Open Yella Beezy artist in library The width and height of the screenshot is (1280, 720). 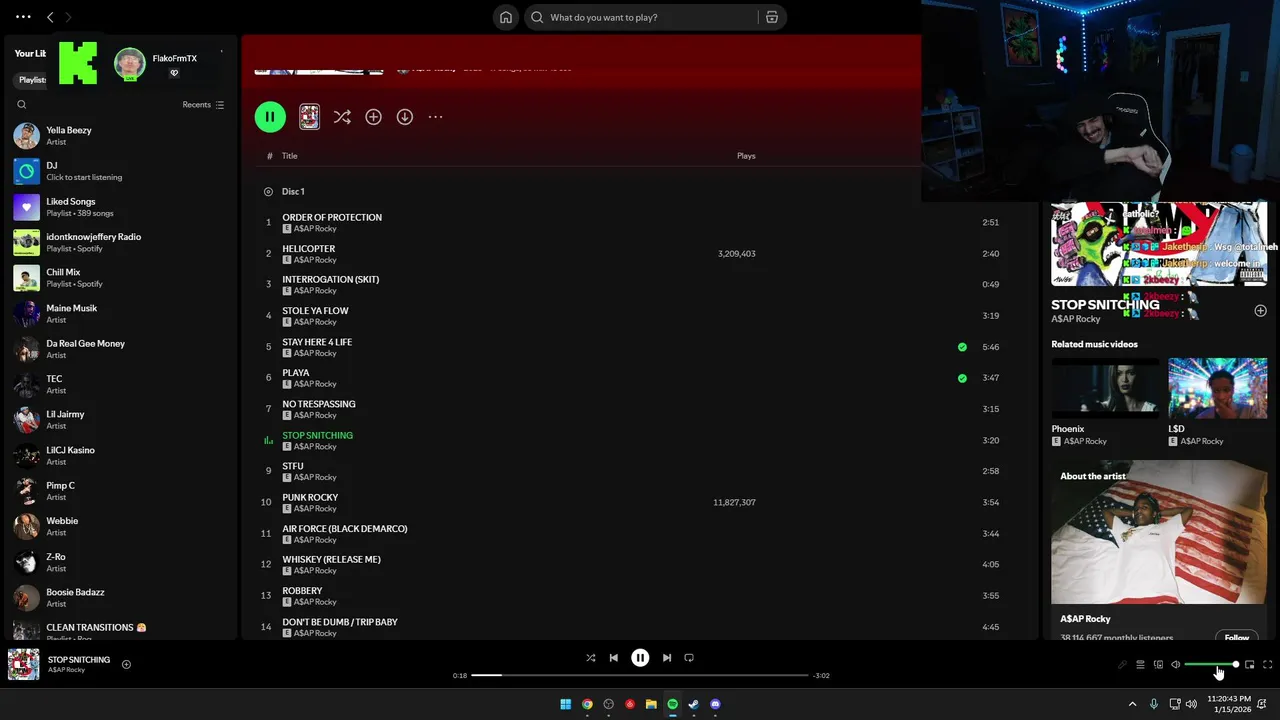pos(120,136)
